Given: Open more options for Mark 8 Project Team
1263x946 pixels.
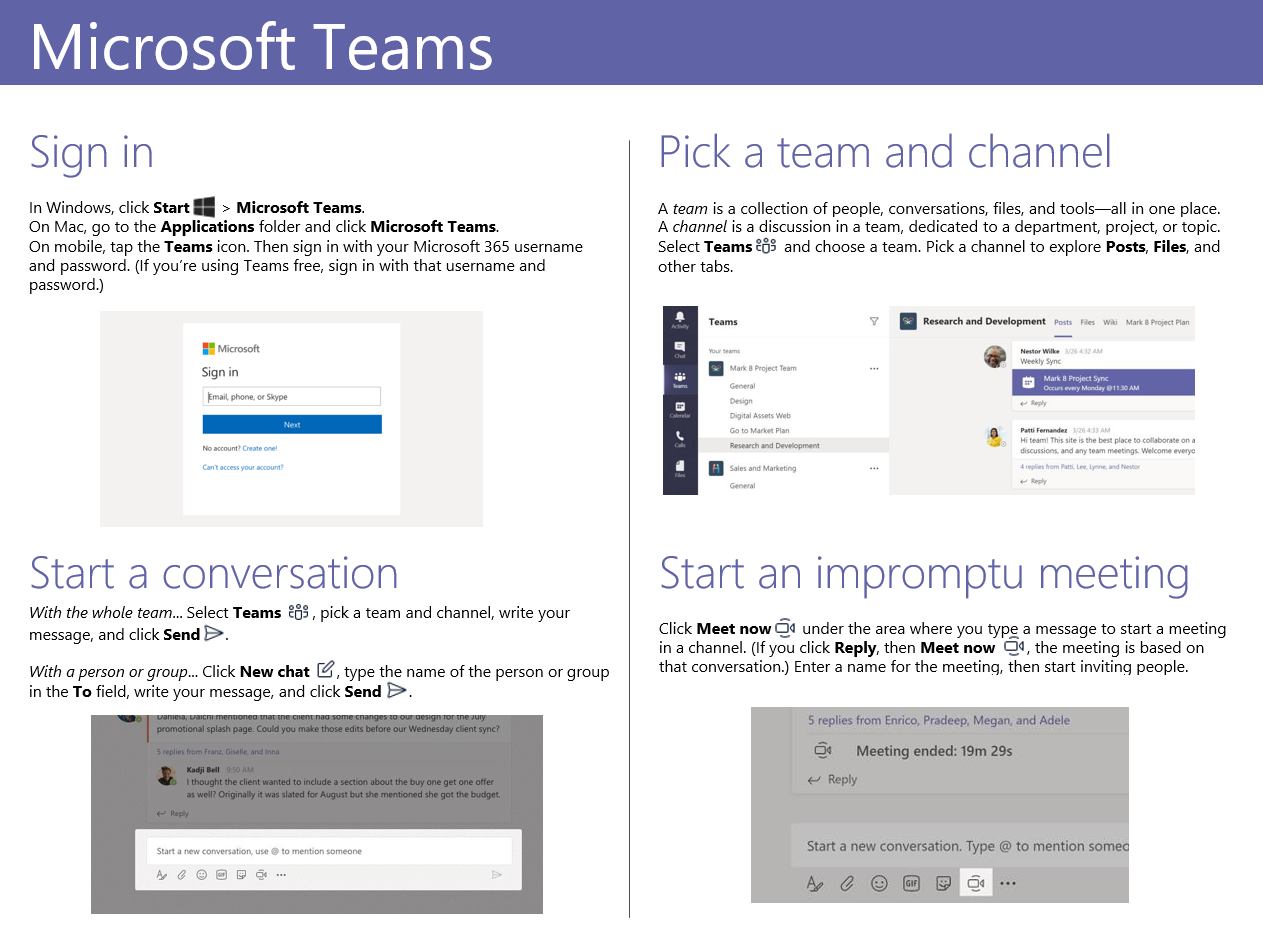Looking at the screenshot, I should [x=874, y=368].
